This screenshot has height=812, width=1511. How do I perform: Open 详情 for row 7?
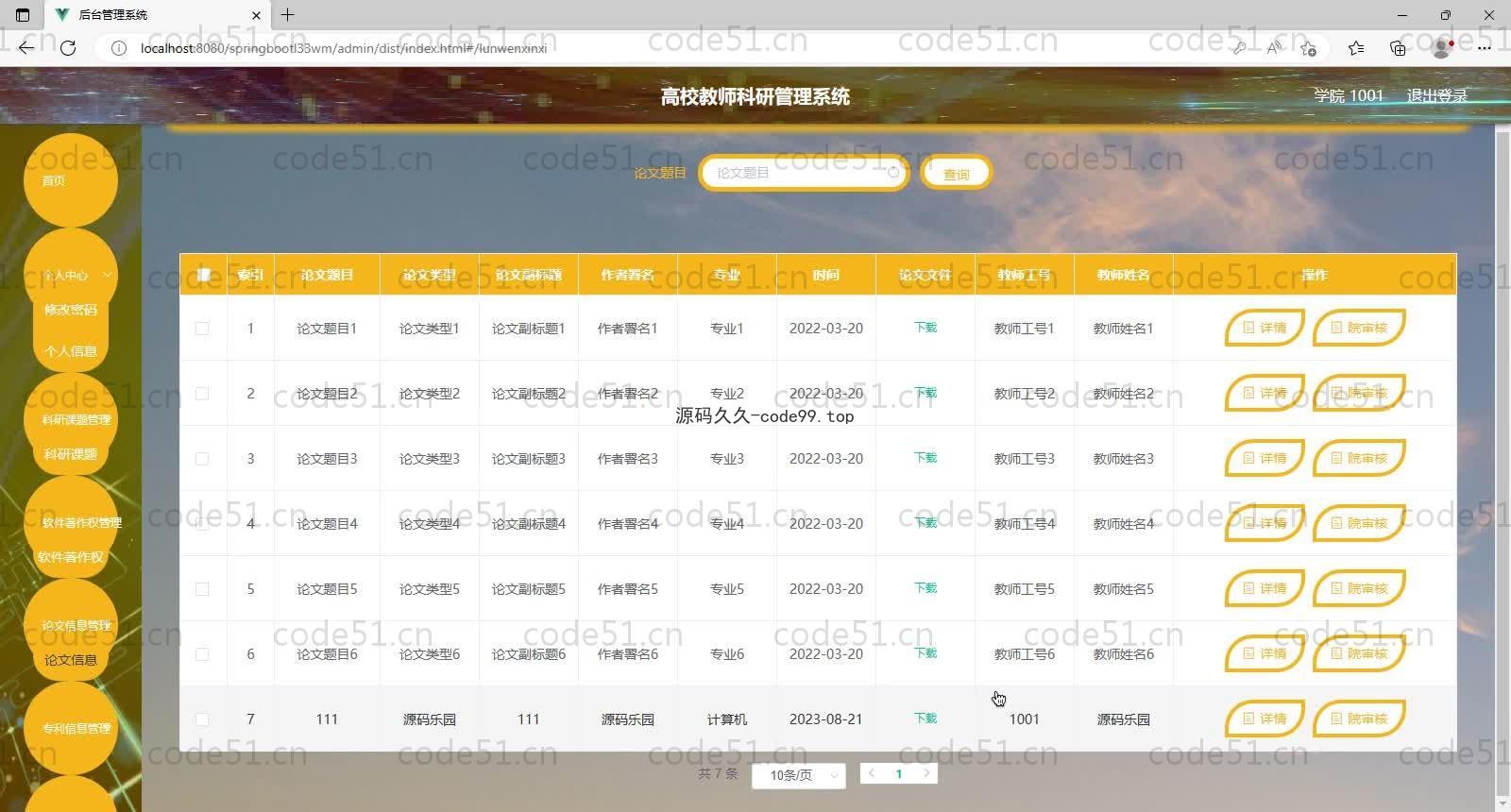tap(1265, 719)
